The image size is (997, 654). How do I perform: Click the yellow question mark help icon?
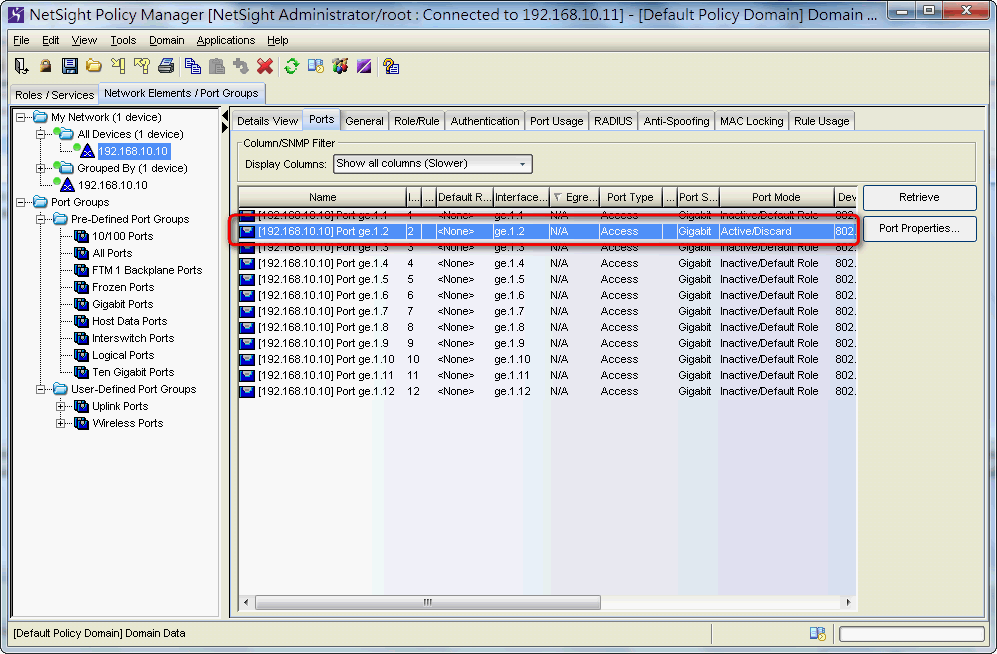(391, 65)
